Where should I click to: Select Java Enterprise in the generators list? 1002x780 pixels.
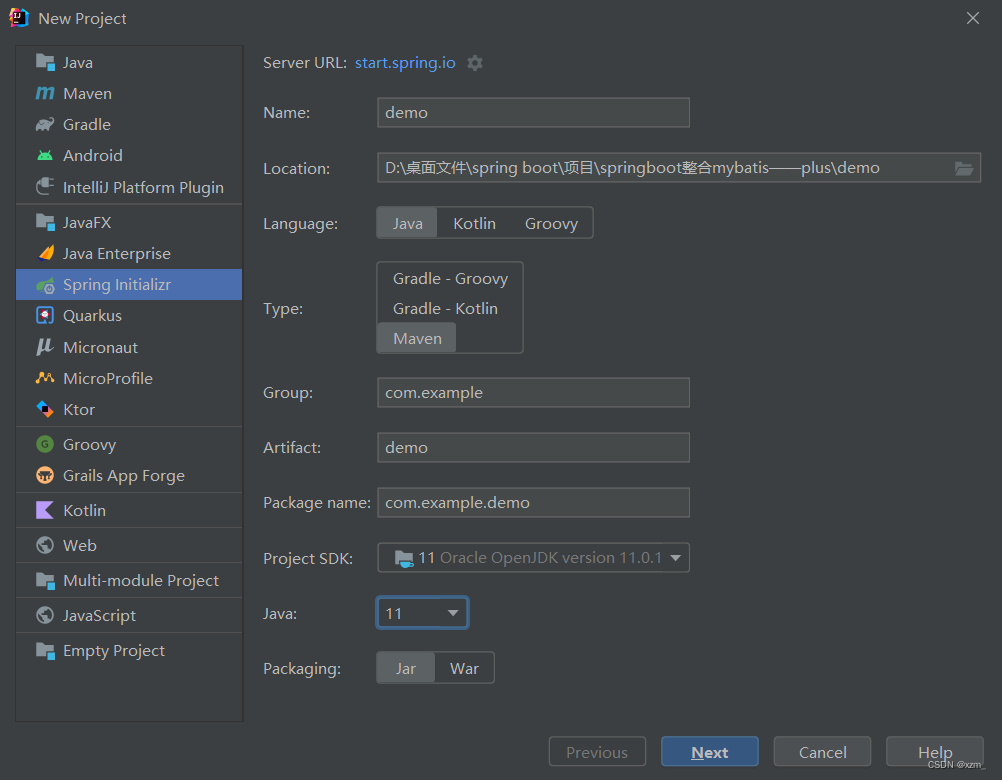pyautogui.click(x=116, y=254)
